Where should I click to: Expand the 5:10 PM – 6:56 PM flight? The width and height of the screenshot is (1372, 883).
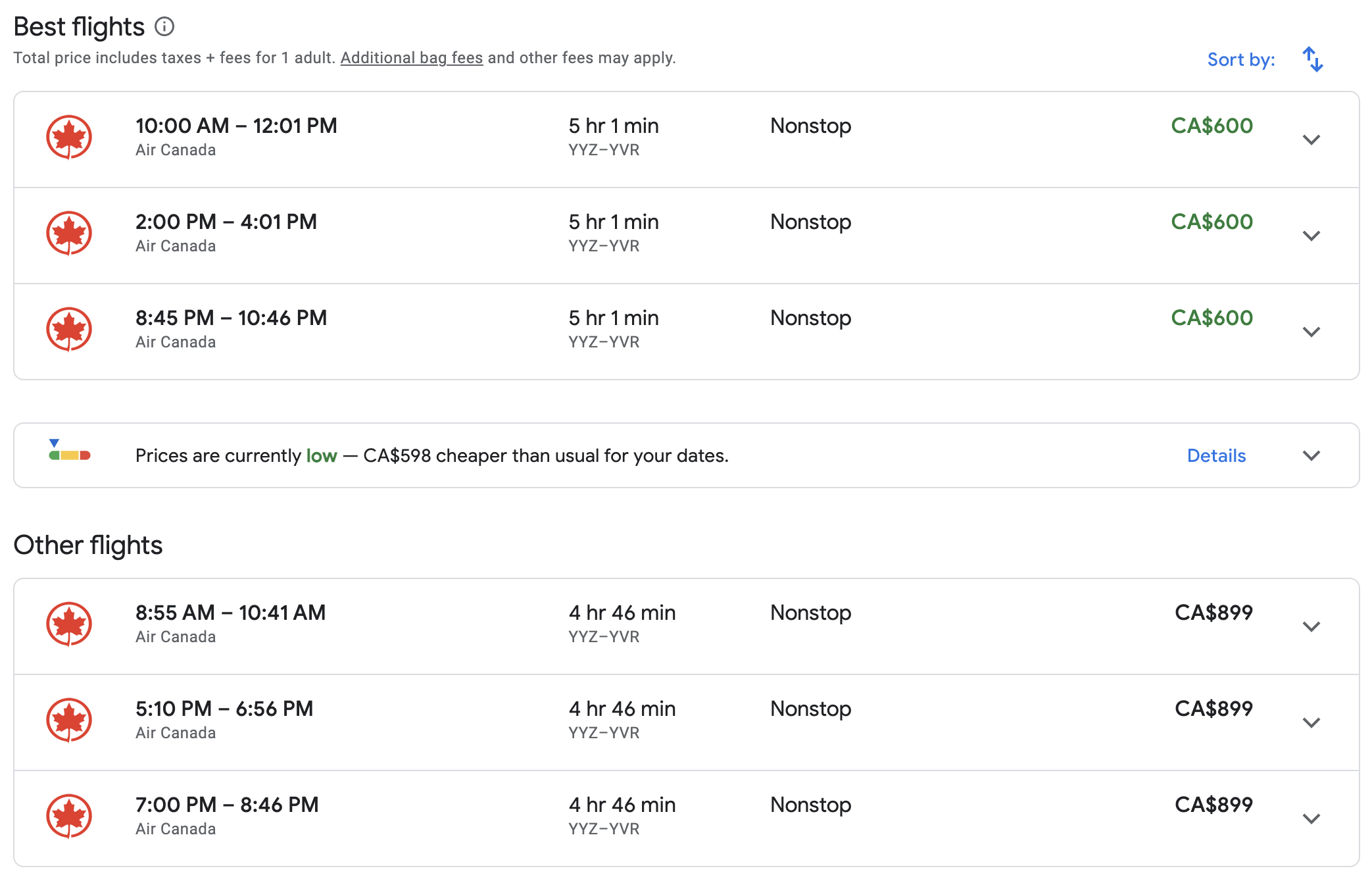point(1311,722)
